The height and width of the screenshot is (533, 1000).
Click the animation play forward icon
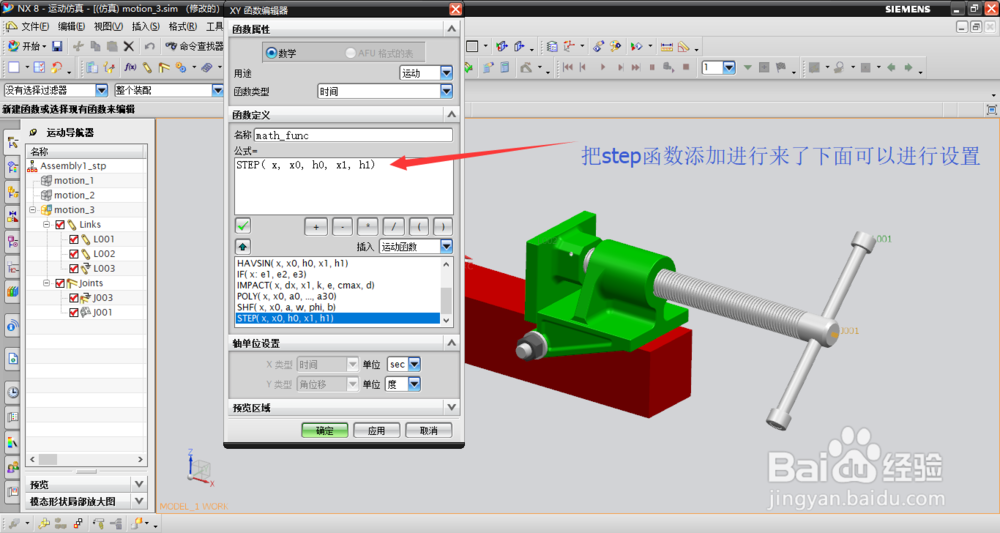coord(602,67)
